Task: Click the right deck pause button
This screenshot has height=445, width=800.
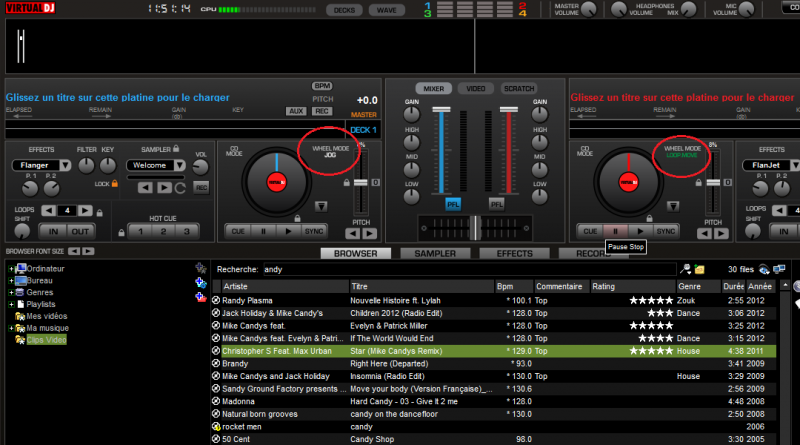Action: pos(613,230)
